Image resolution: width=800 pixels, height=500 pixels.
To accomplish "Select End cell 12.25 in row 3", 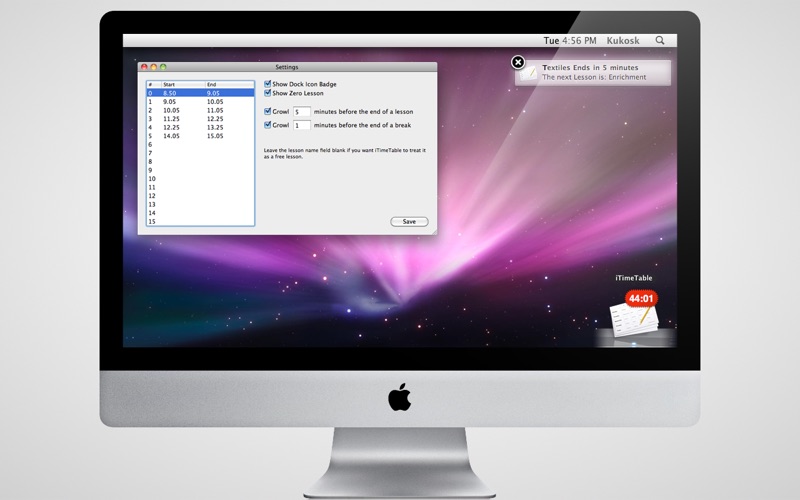I will click(x=215, y=119).
